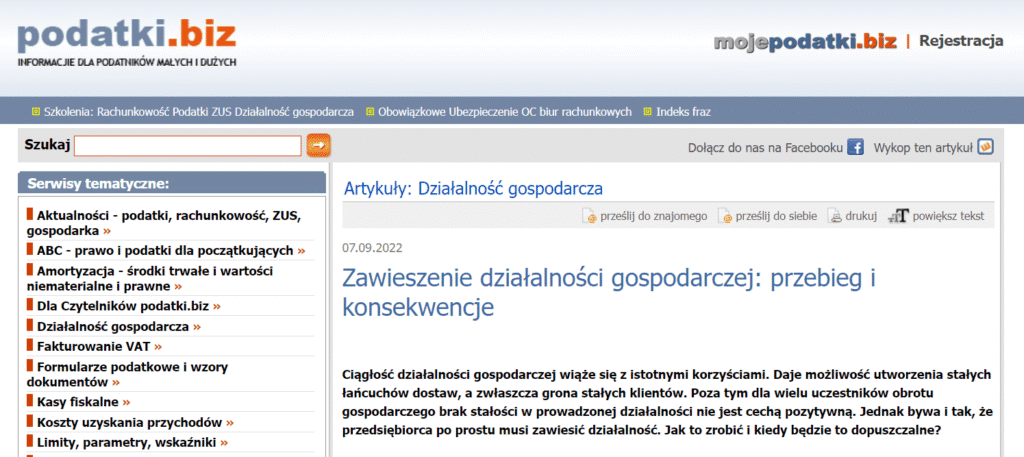Open the podatki.biz logo homepage

(x=127, y=38)
